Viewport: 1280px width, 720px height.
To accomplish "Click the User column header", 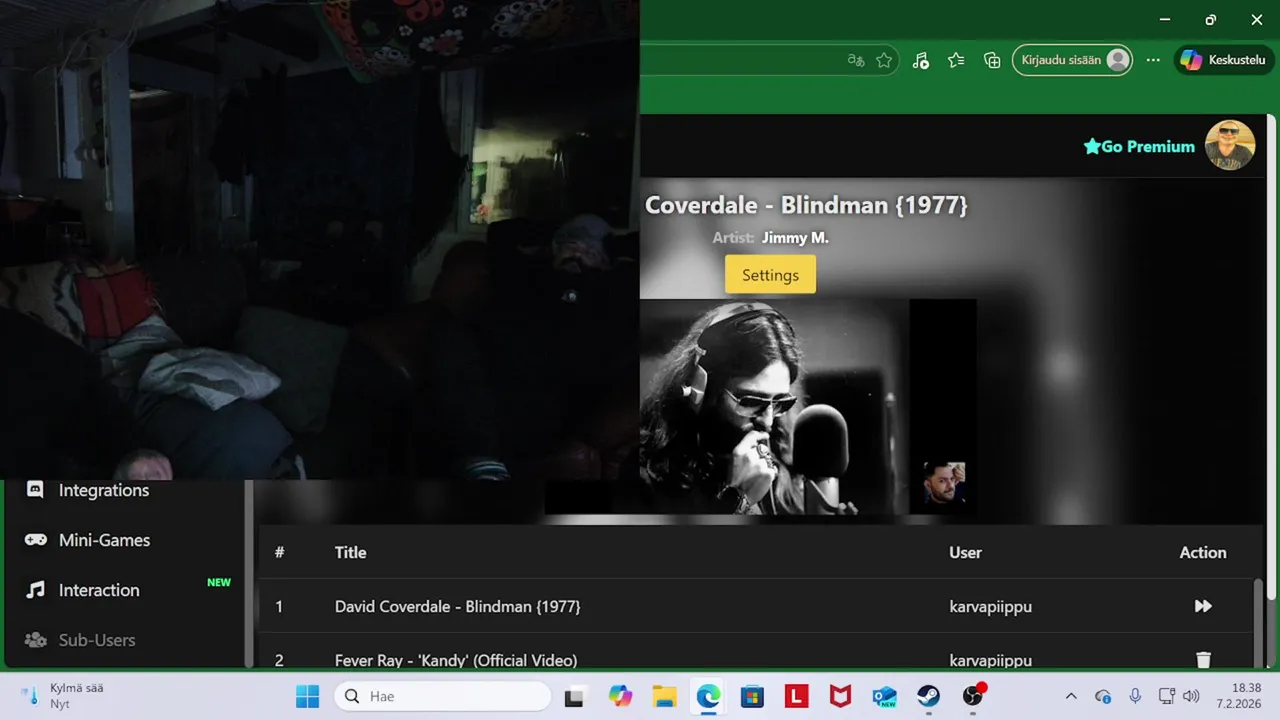I will click(965, 552).
